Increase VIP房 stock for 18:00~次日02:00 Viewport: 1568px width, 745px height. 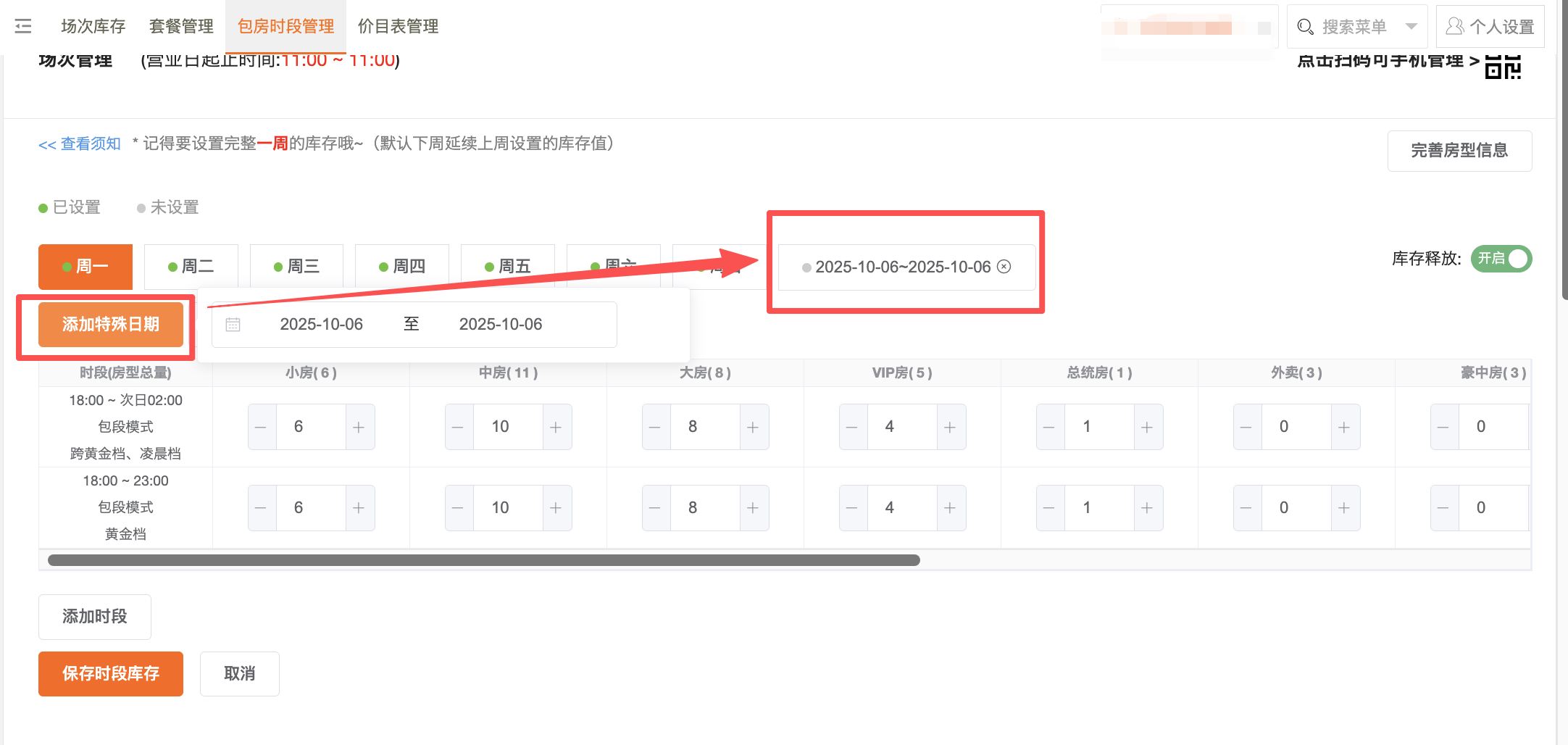pyautogui.click(x=950, y=427)
